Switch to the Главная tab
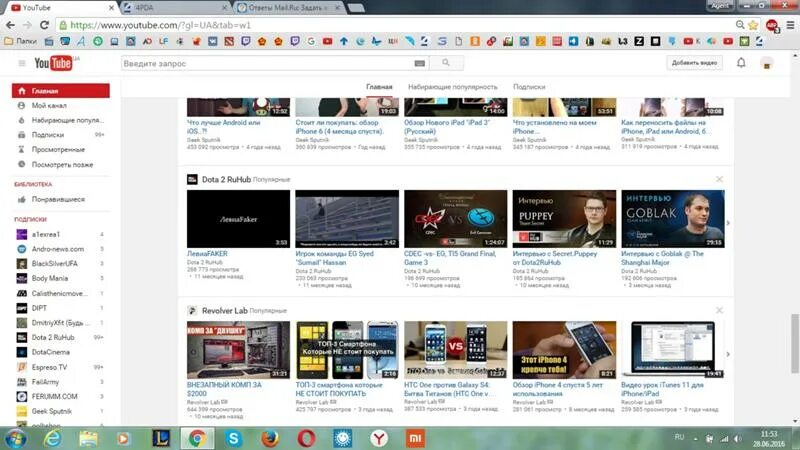Image resolution: width=800 pixels, height=450 pixels. pos(379,87)
